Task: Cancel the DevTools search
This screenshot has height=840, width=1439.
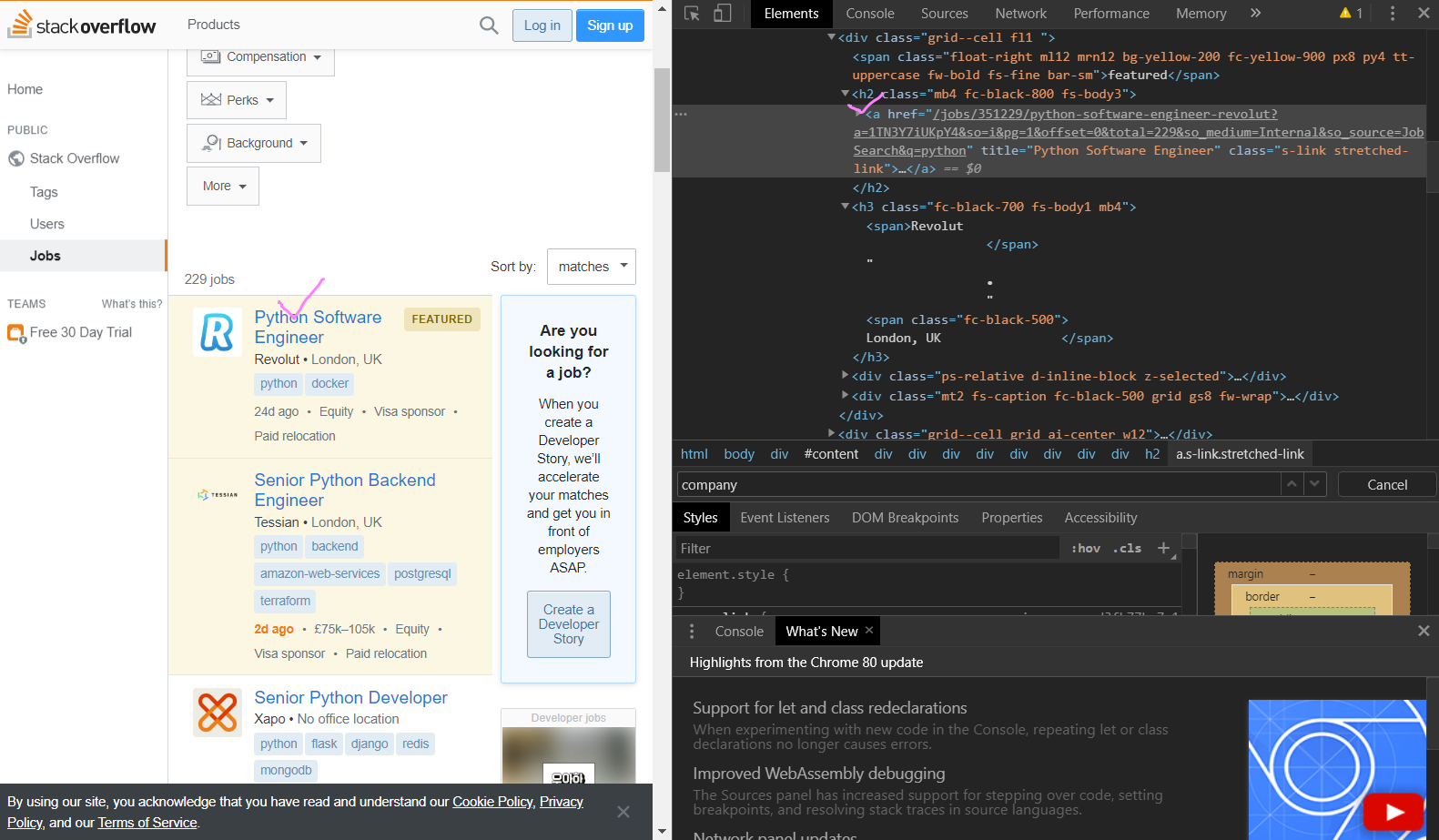Action: 1387,484
